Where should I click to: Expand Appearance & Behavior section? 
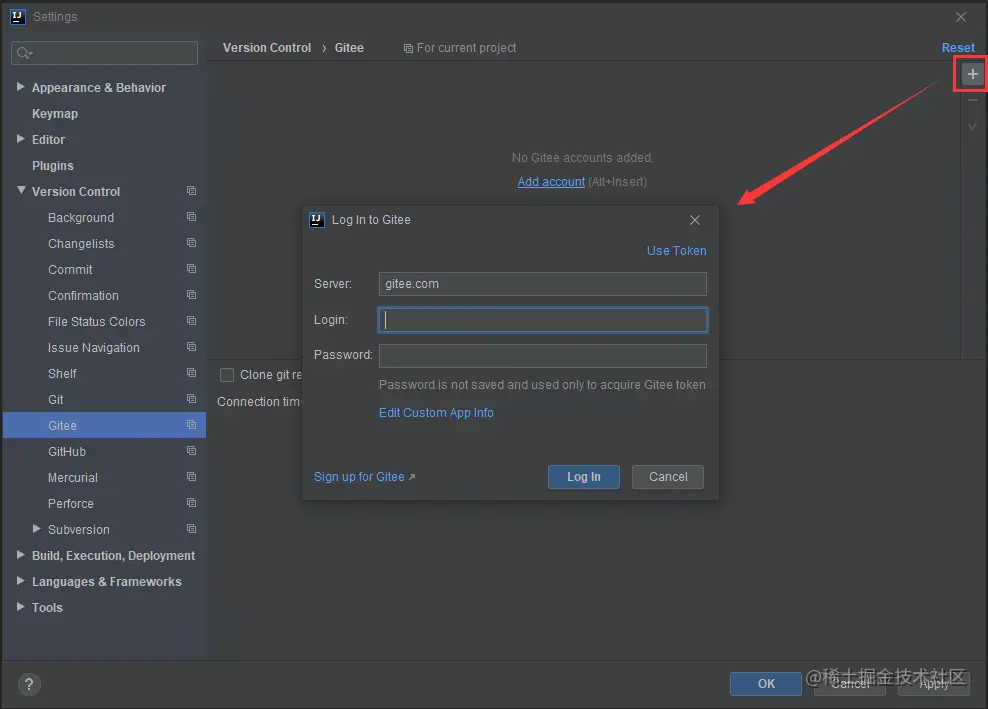click(x=21, y=87)
